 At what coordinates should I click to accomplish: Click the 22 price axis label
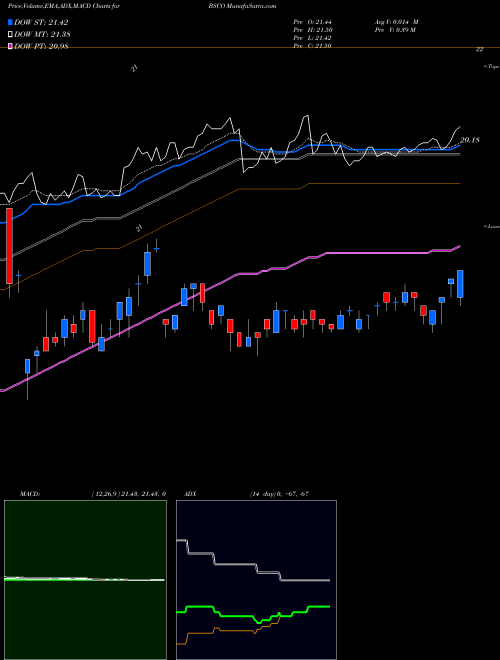(x=479, y=50)
